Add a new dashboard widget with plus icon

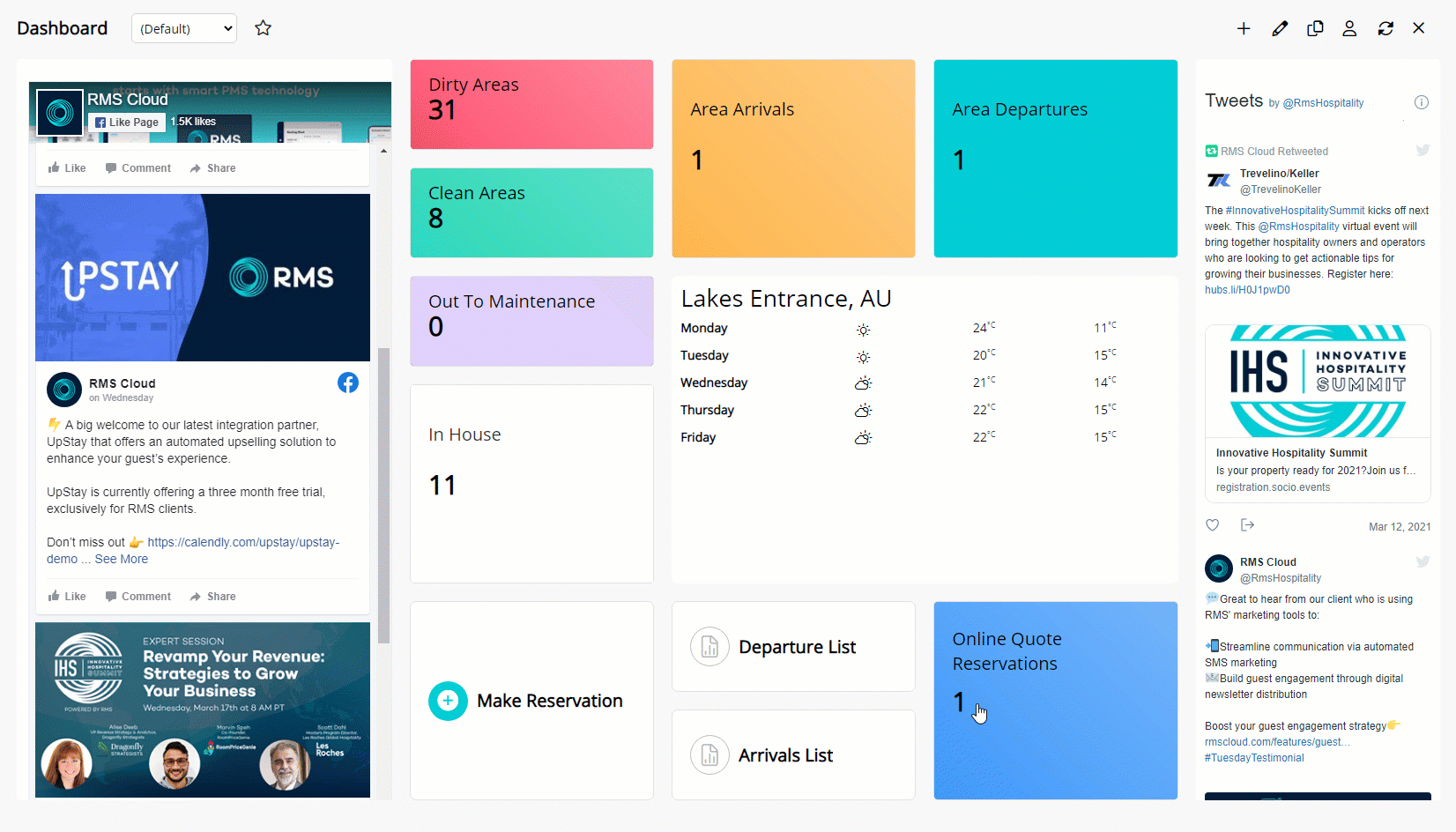1244,28
